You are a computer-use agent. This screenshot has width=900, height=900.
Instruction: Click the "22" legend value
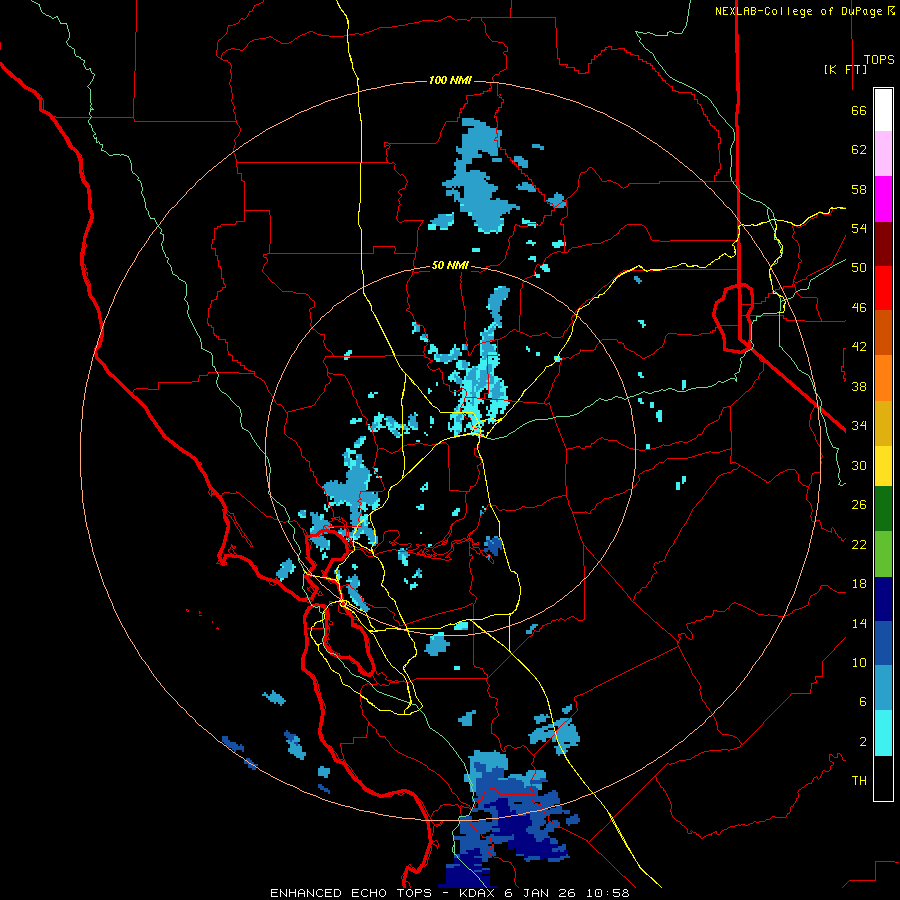(x=859, y=545)
